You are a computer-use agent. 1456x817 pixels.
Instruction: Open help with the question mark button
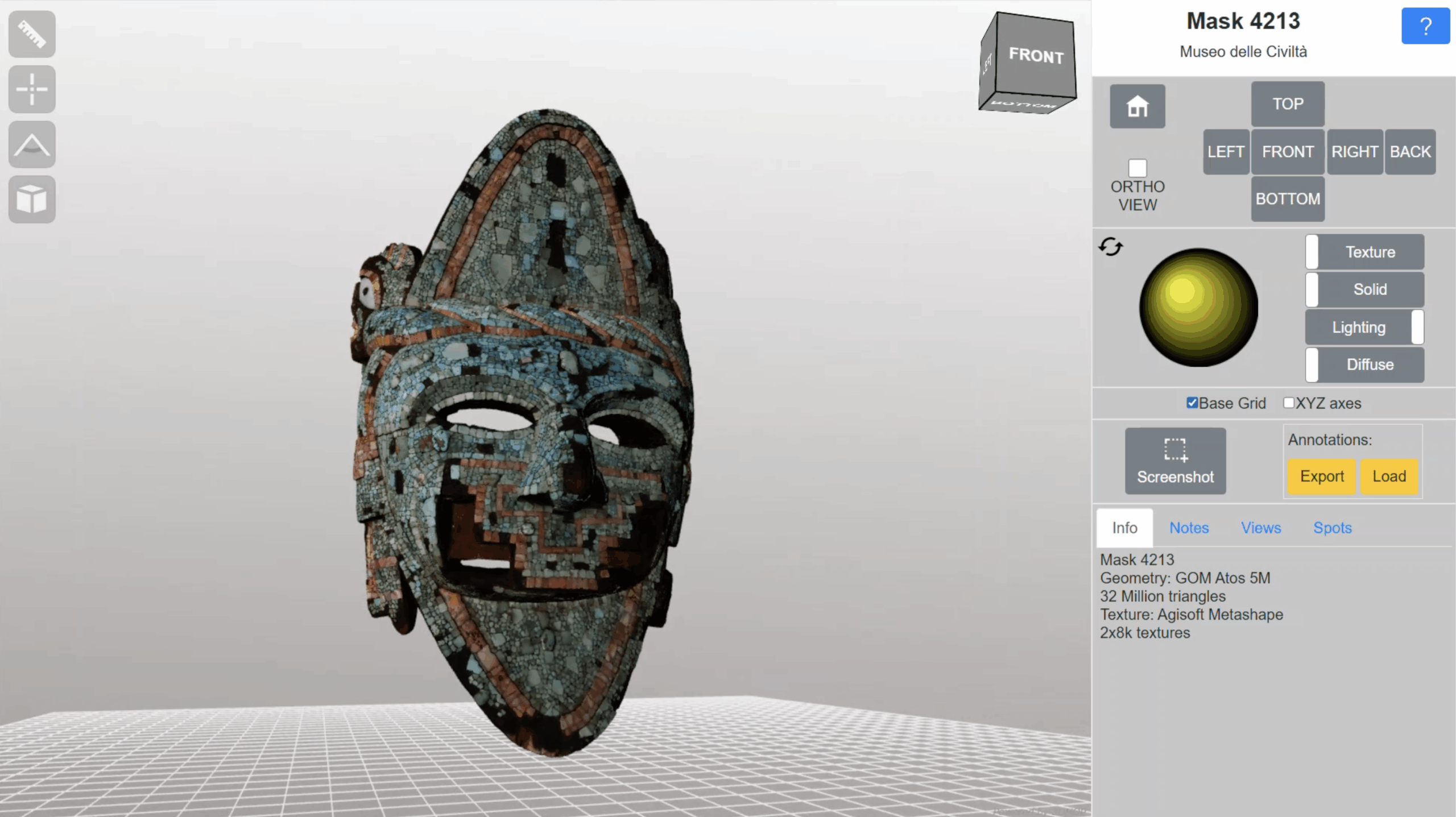pos(1425,26)
